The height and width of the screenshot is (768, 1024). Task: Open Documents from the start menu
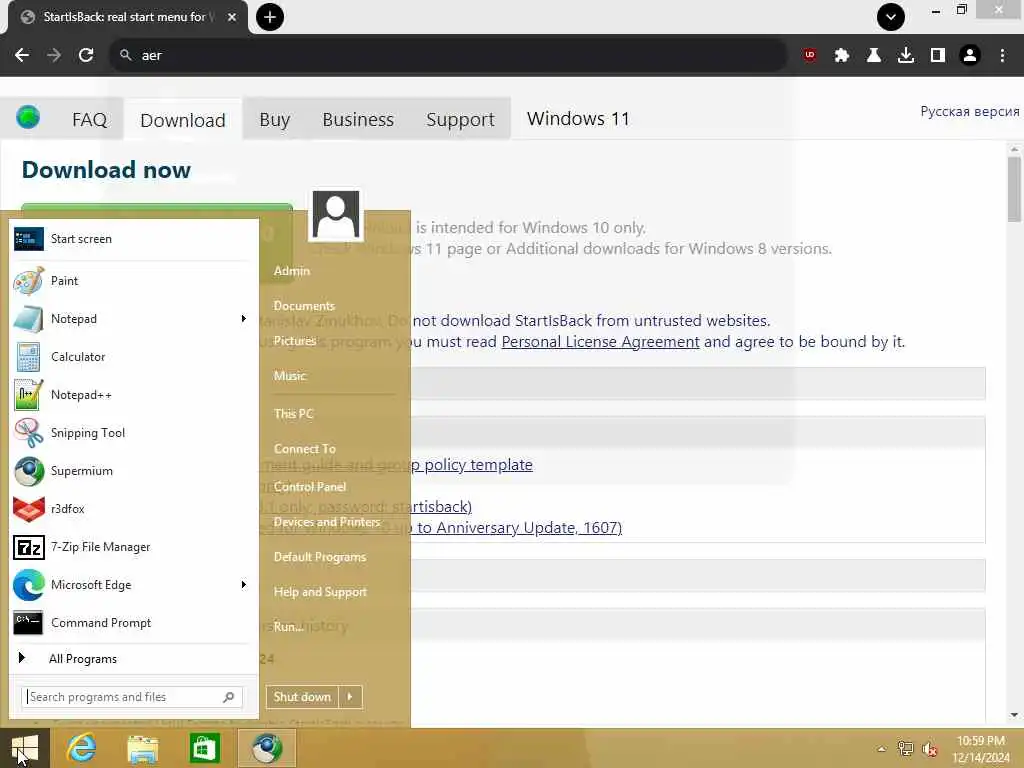(304, 306)
